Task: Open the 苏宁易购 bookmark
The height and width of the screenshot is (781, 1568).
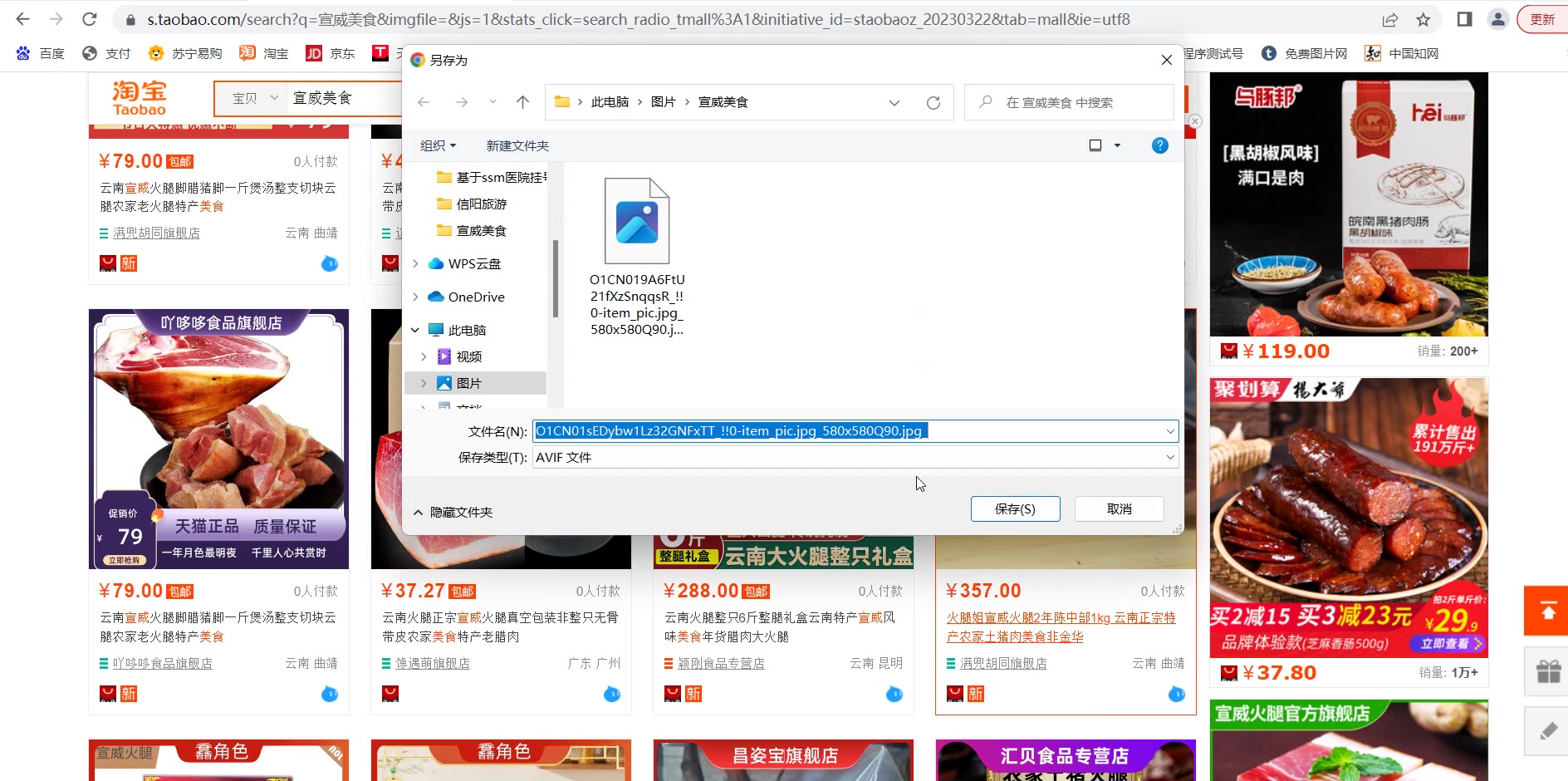Action: (185, 53)
